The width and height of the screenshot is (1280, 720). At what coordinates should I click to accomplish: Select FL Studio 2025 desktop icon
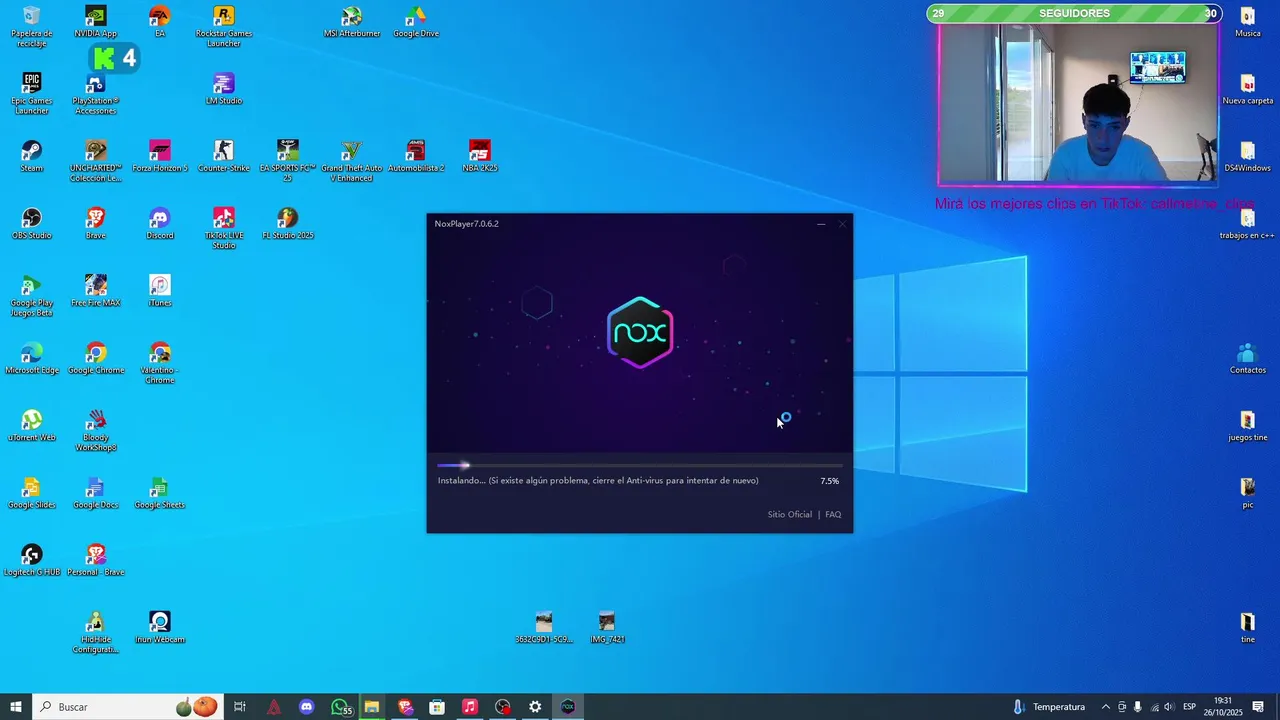coord(288,224)
